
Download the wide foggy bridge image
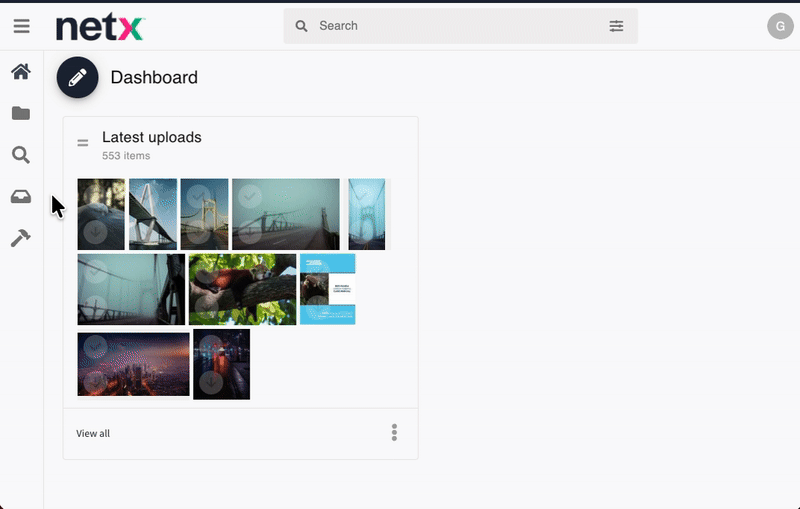click(251, 233)
